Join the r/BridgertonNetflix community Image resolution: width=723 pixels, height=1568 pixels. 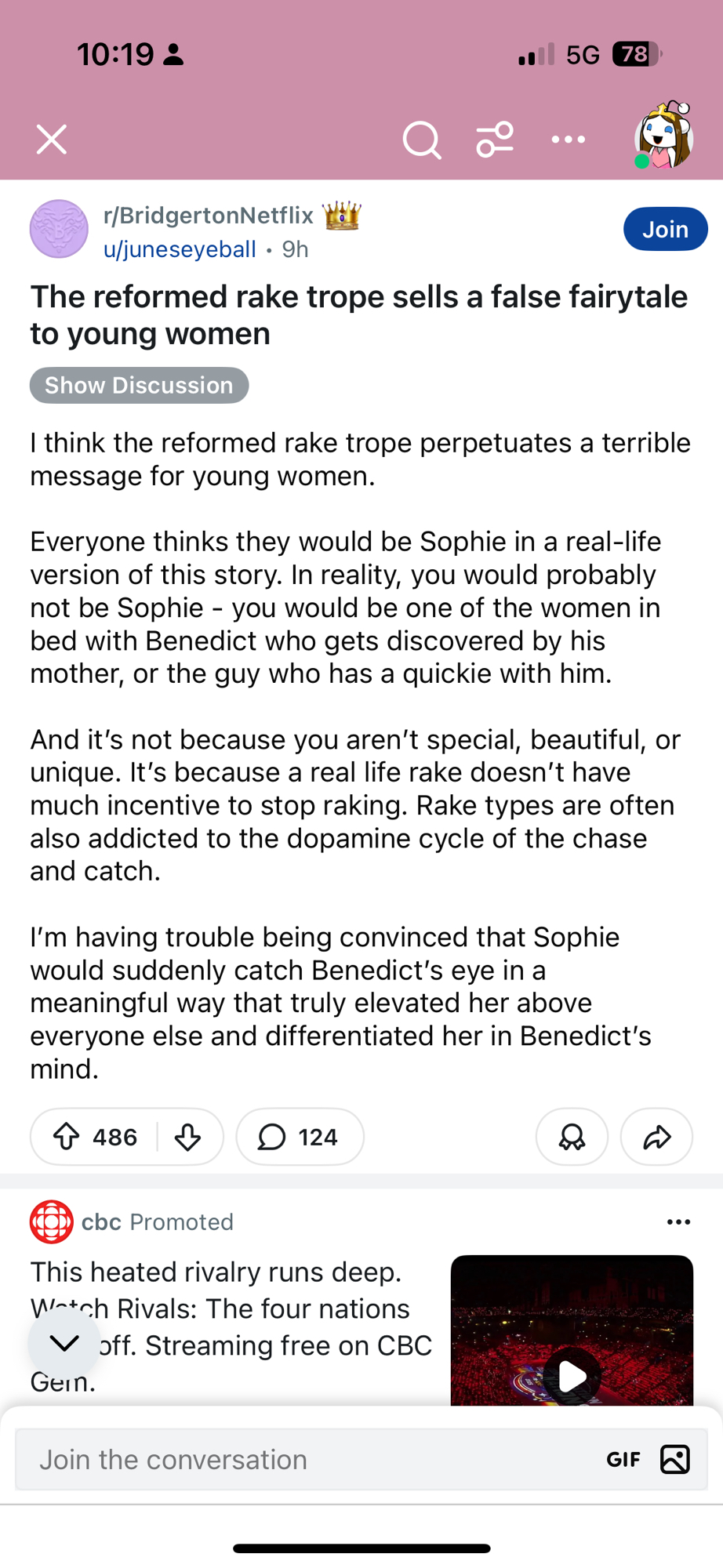[665, 230]
